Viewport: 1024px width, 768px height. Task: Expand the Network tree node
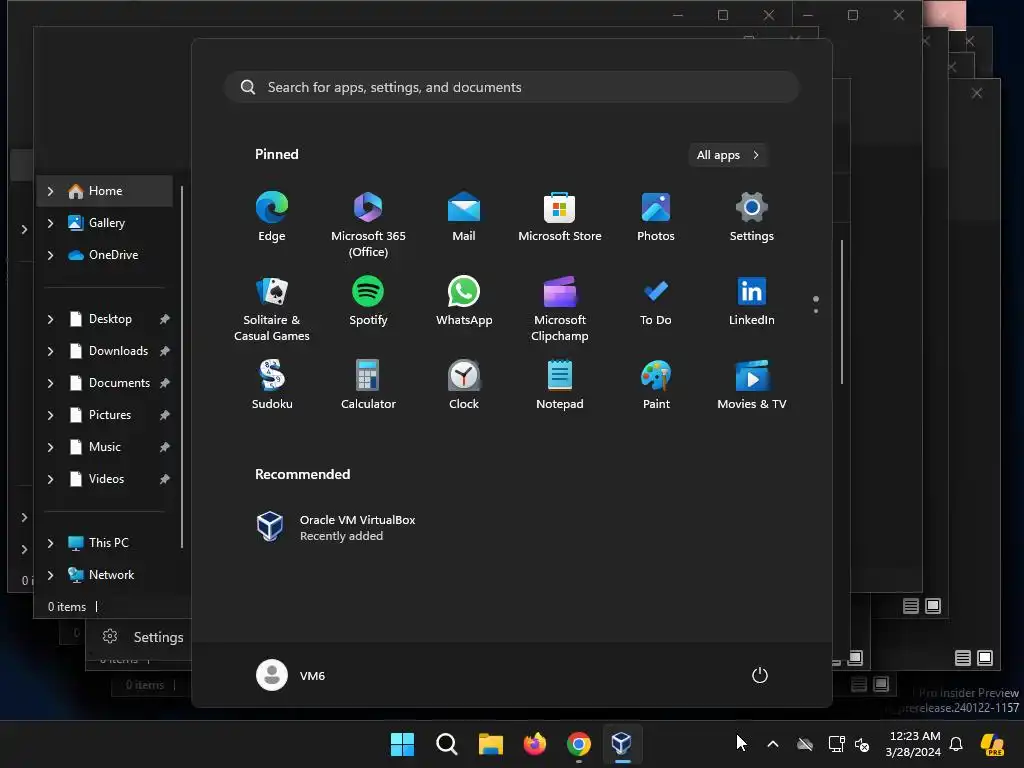click(50, 575)
